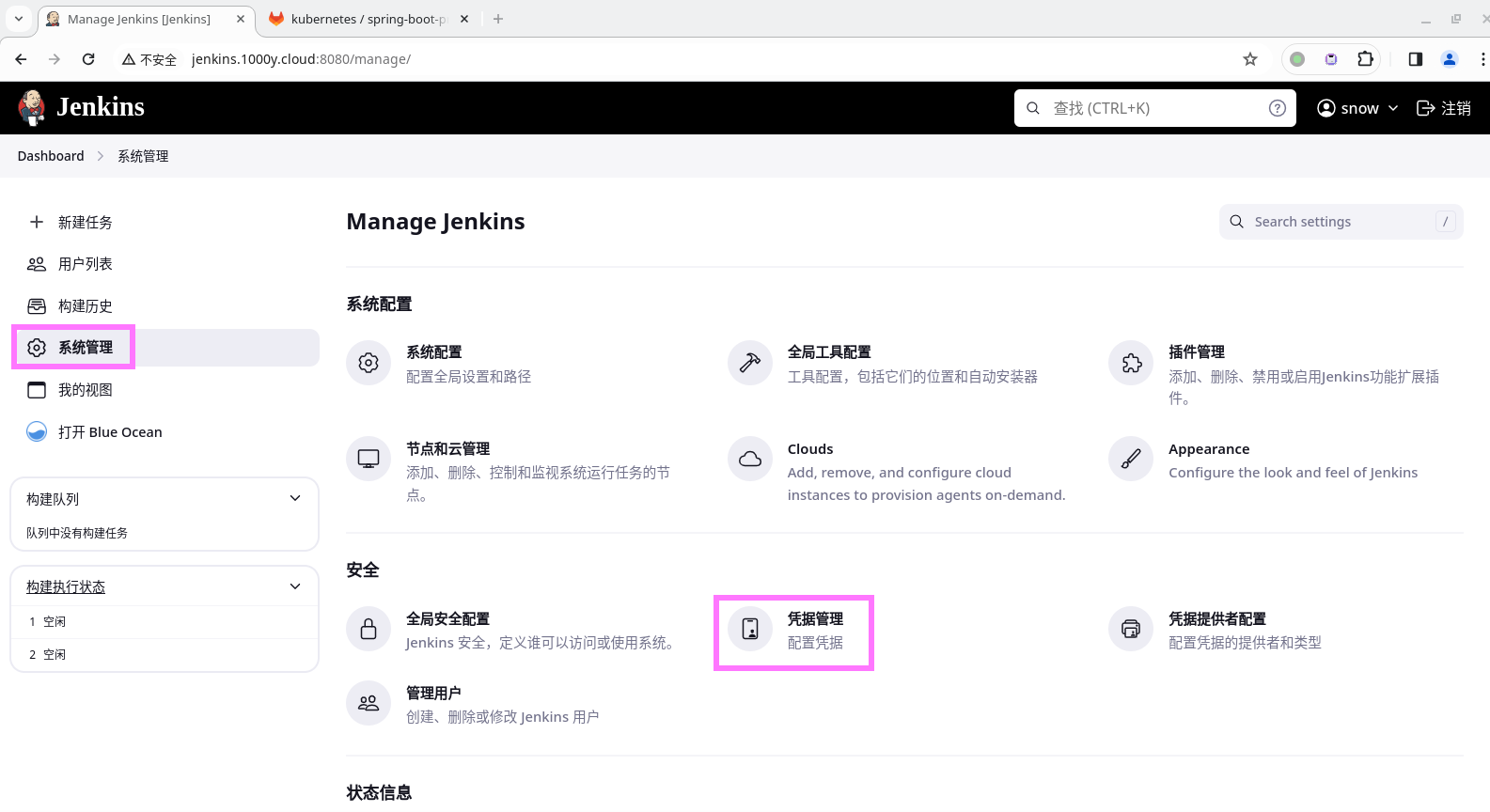
Task: Focus the 查找 (CTRL+K) search box
Action: [1154, 108]
